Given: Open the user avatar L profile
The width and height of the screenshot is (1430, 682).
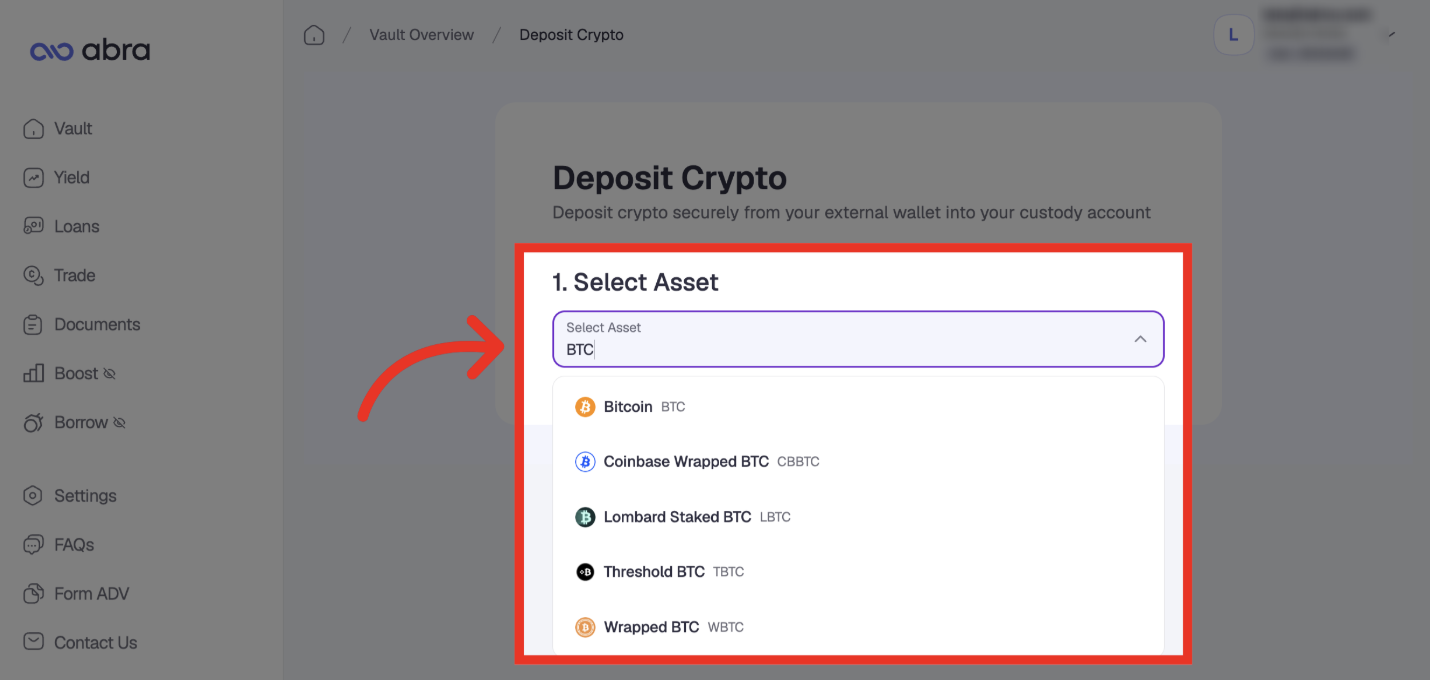Looking at the screenshot, I should tap(1233, 35).
